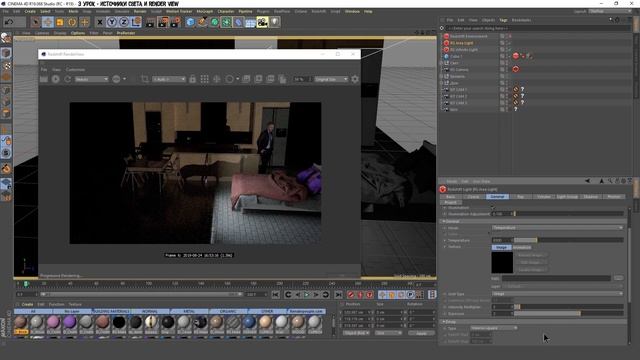Viewport: 640px width, 360px height.
Task: Adjust the Intensity Multiplier slider
Action: tap(569, 307)
